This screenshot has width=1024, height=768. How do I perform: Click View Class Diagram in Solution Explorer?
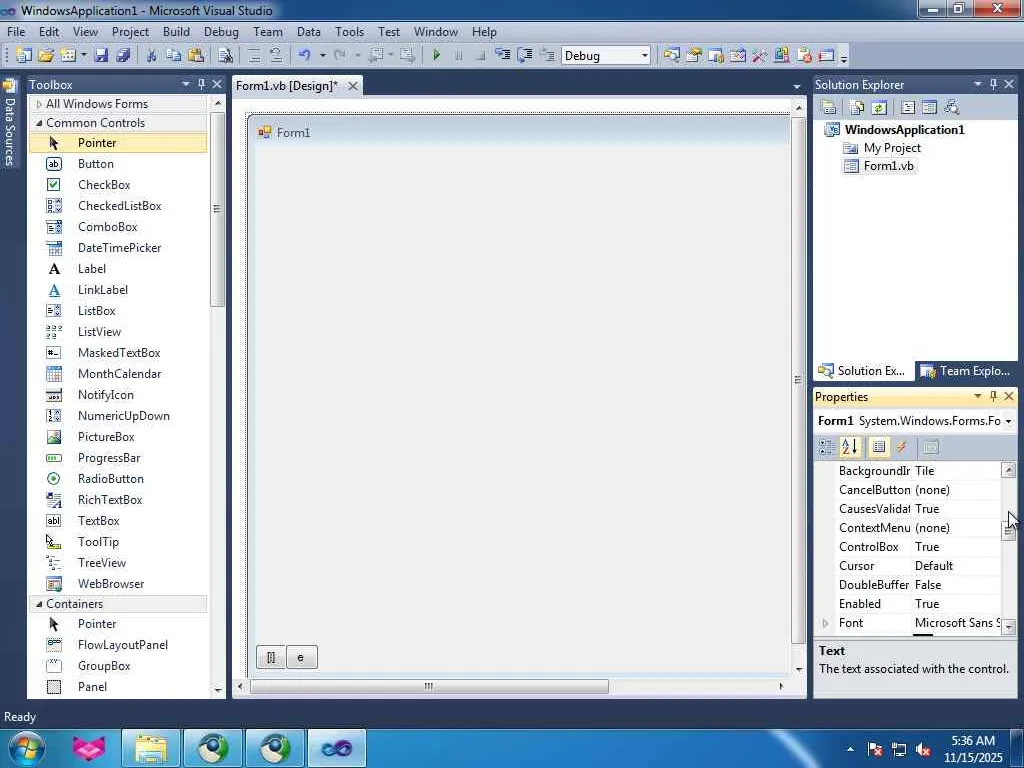point(952,107)
